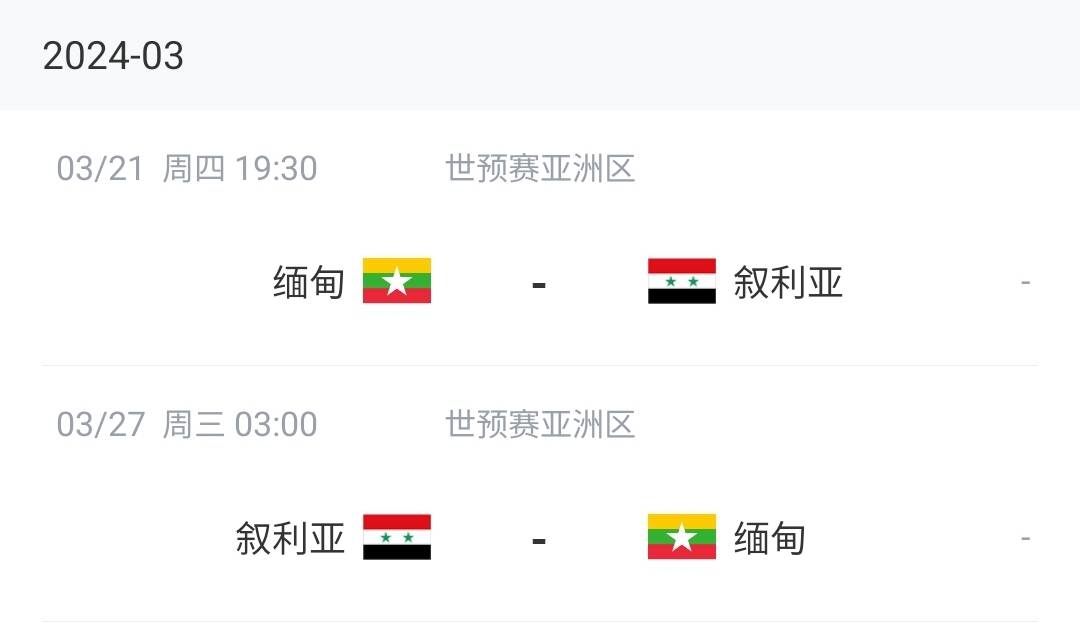Click Syria flag in the 03/21 match
Screen dimensions: 1080x628
(x=682, y=281)
